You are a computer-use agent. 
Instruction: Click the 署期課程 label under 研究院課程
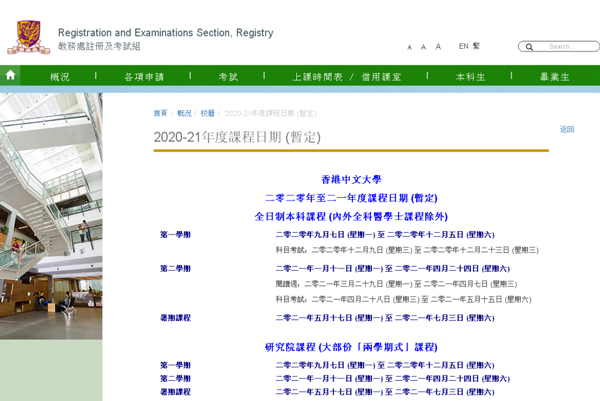click(x=175, y=392)
